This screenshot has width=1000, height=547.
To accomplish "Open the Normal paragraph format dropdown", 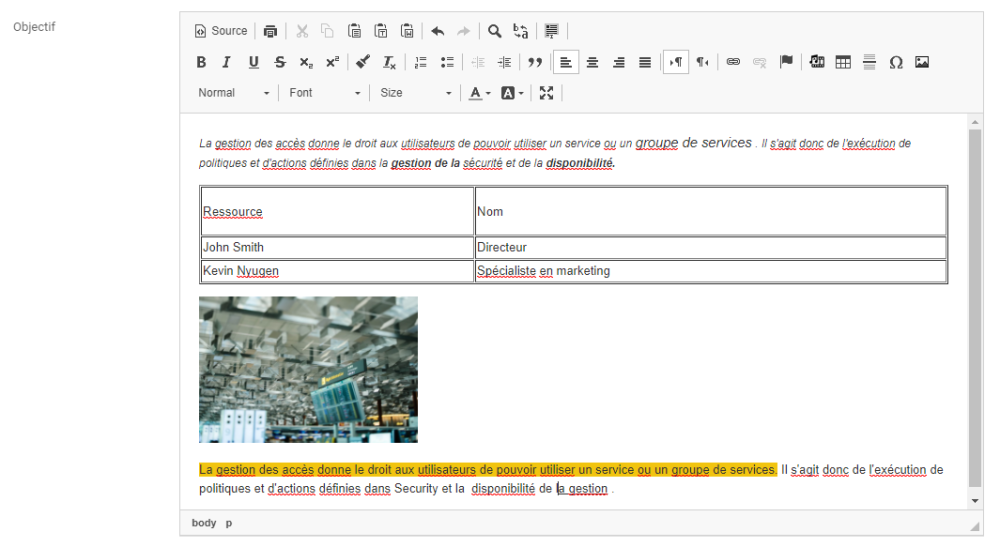I will tap(233, 93).
